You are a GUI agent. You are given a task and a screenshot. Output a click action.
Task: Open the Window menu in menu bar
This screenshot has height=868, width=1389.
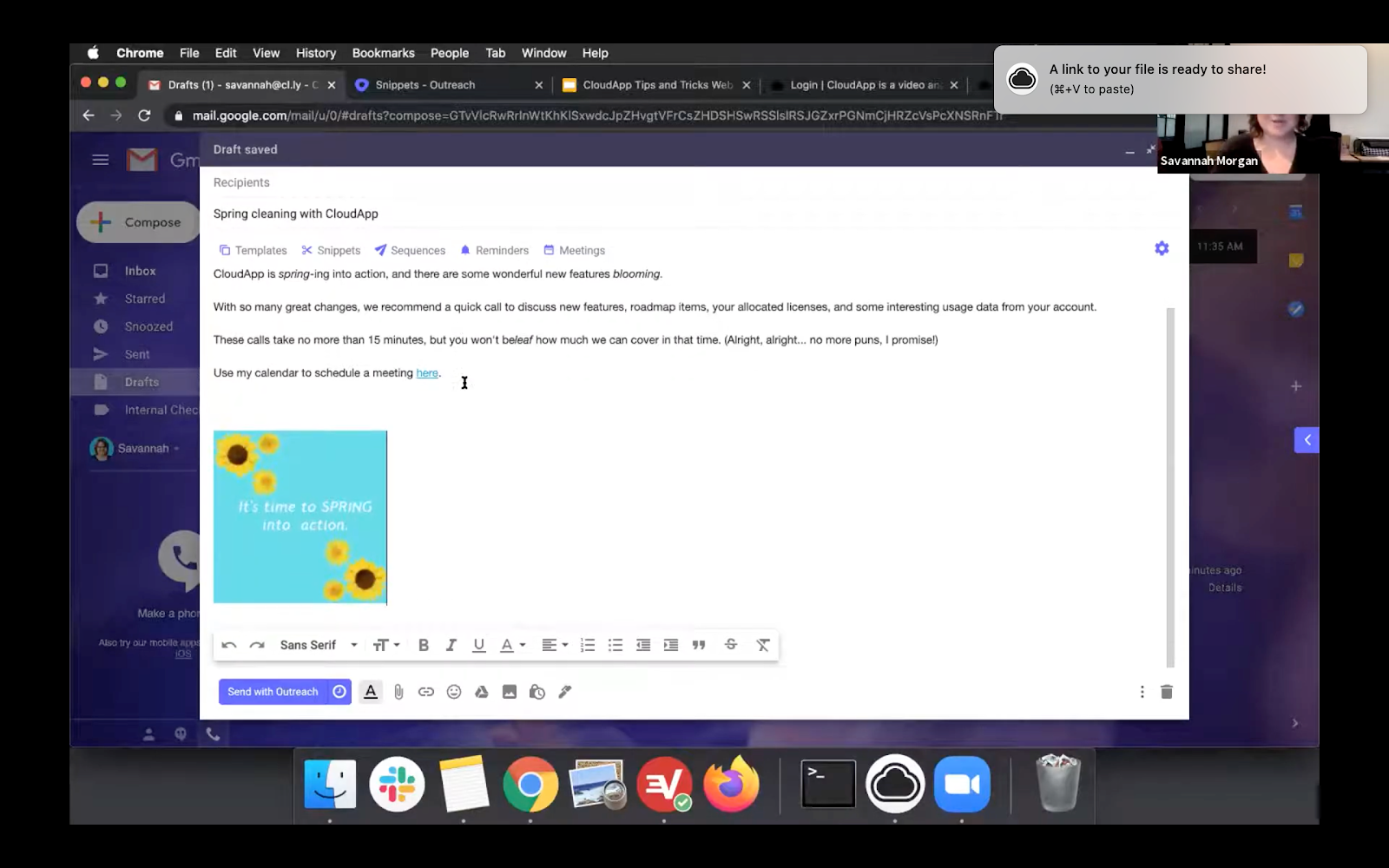click(543, 53)
